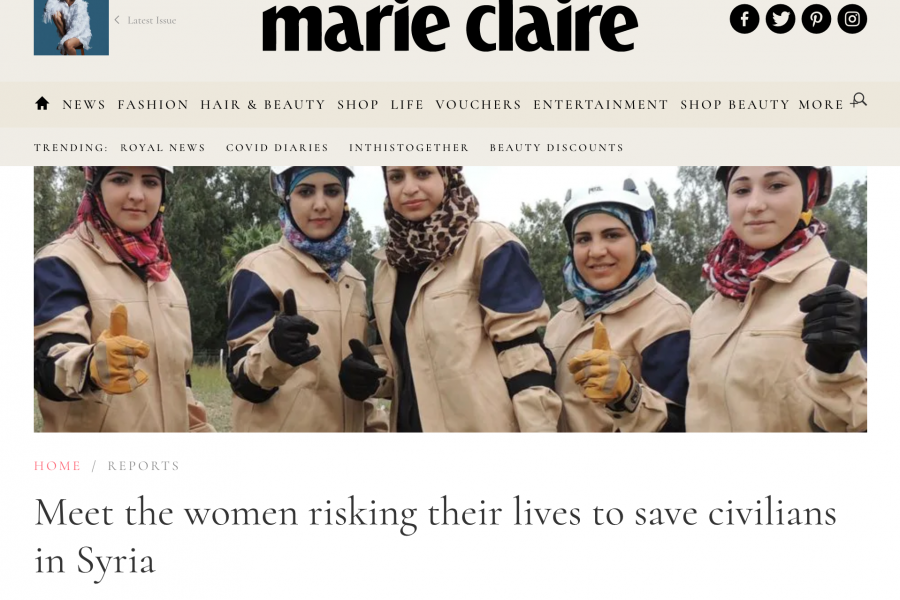Open the ENTERTAINMENT section
The width and height of the screenshot is (900, 600).
(600, 104)
